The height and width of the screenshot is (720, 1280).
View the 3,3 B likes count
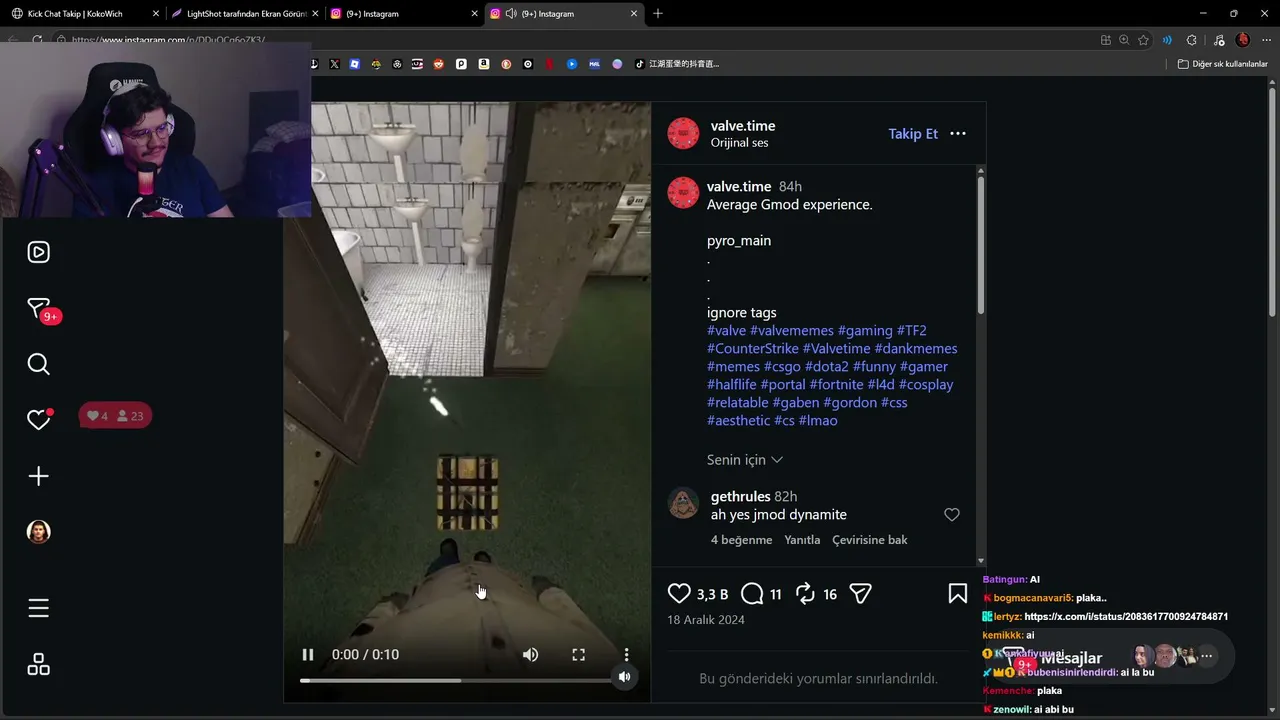click(713, 594)
